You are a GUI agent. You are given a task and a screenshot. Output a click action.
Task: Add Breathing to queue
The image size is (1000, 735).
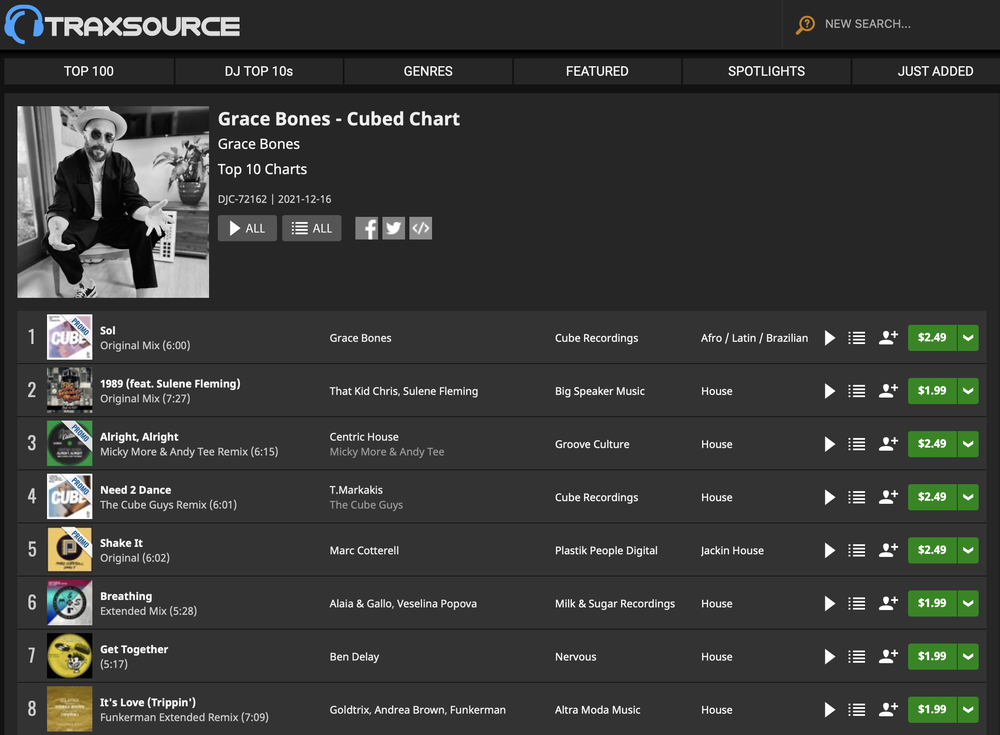tap(857, 603)
